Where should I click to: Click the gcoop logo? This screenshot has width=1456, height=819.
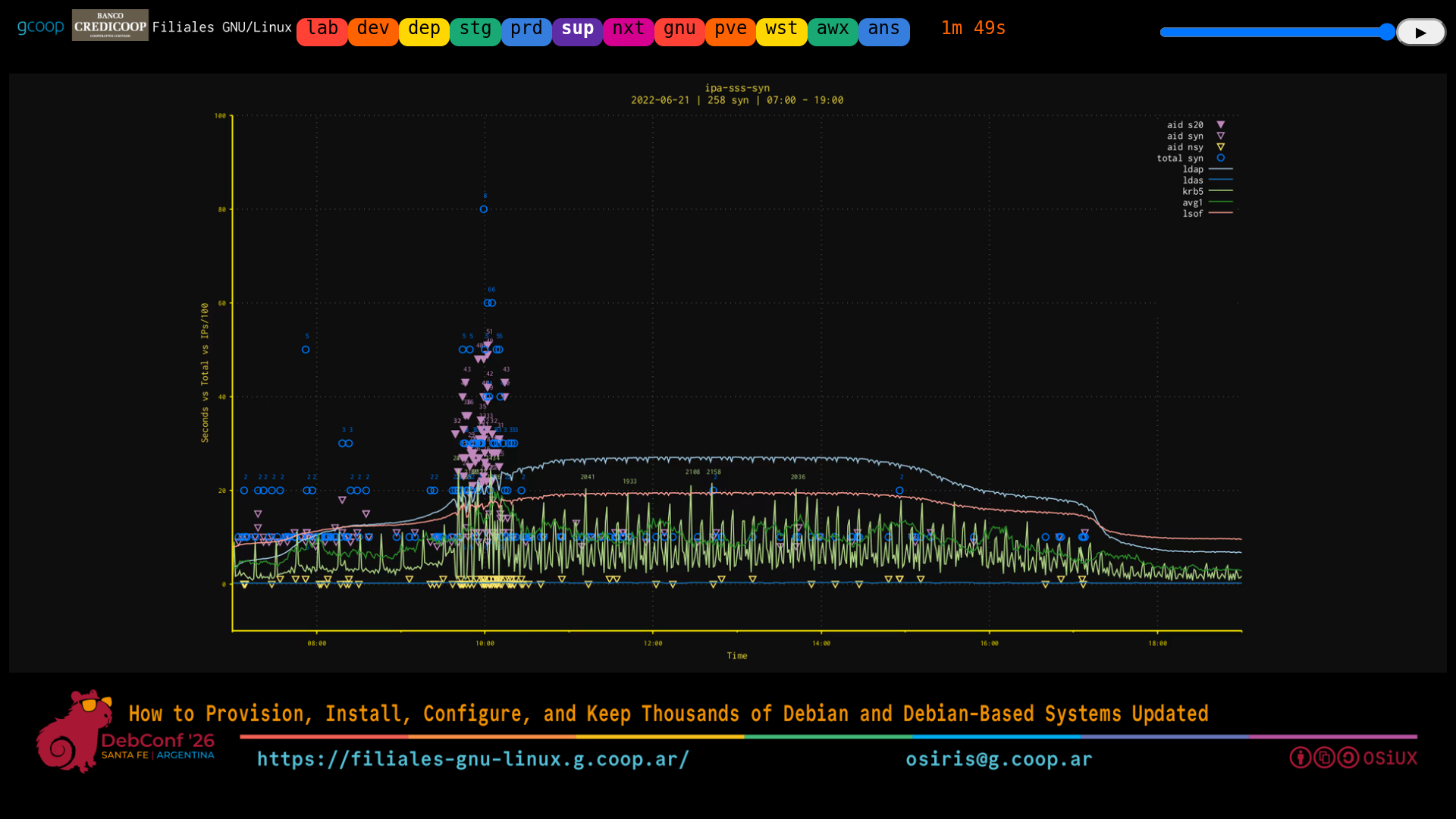click(41, 27)
